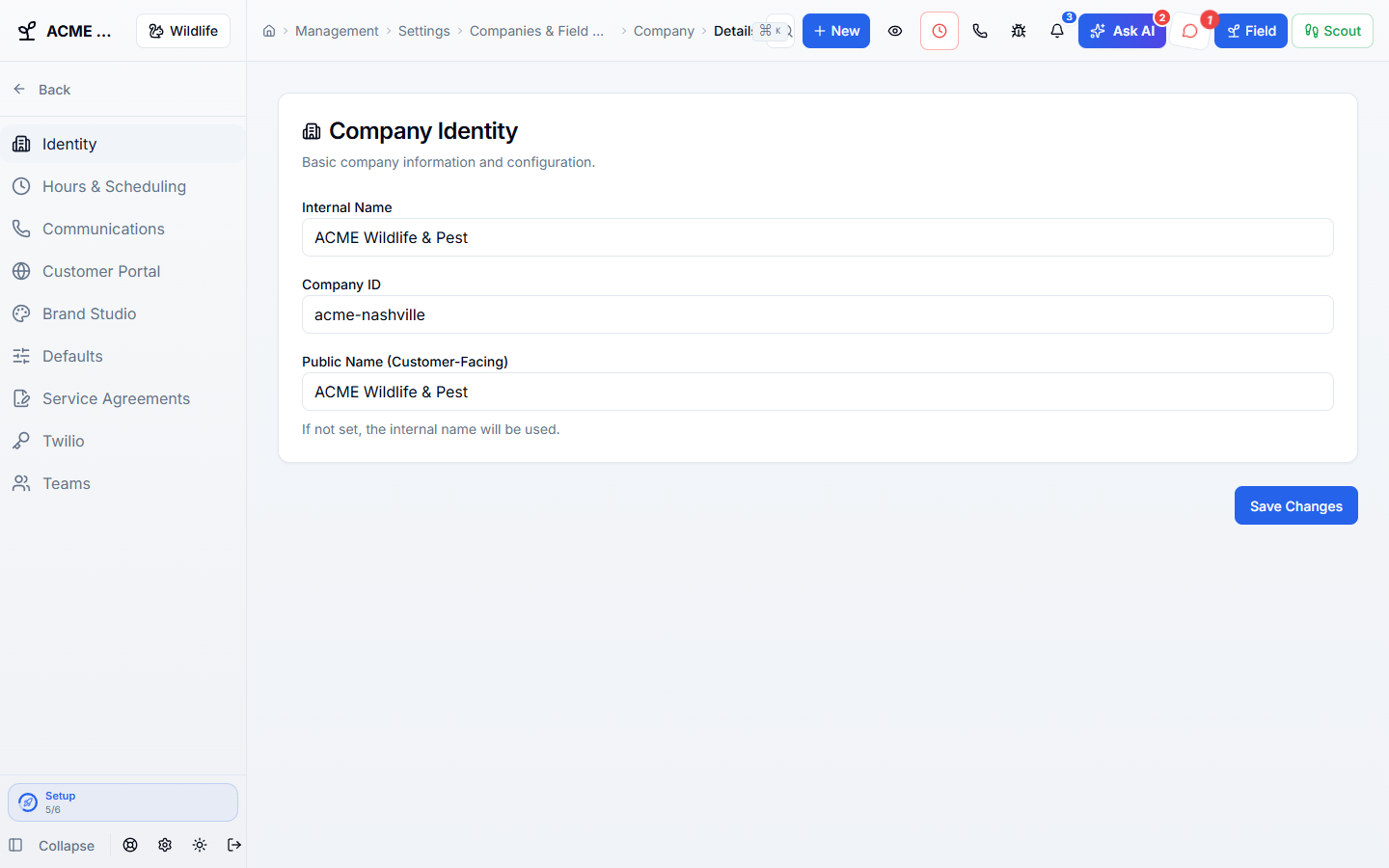The image size is (1389, 868).
Task: Open the Scout button
Action: click(1332, 31)
